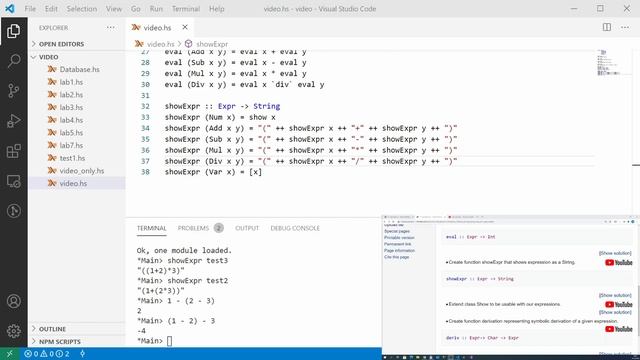Open the File menu
This screenshot has width=640, height=360.
[30, 9]
